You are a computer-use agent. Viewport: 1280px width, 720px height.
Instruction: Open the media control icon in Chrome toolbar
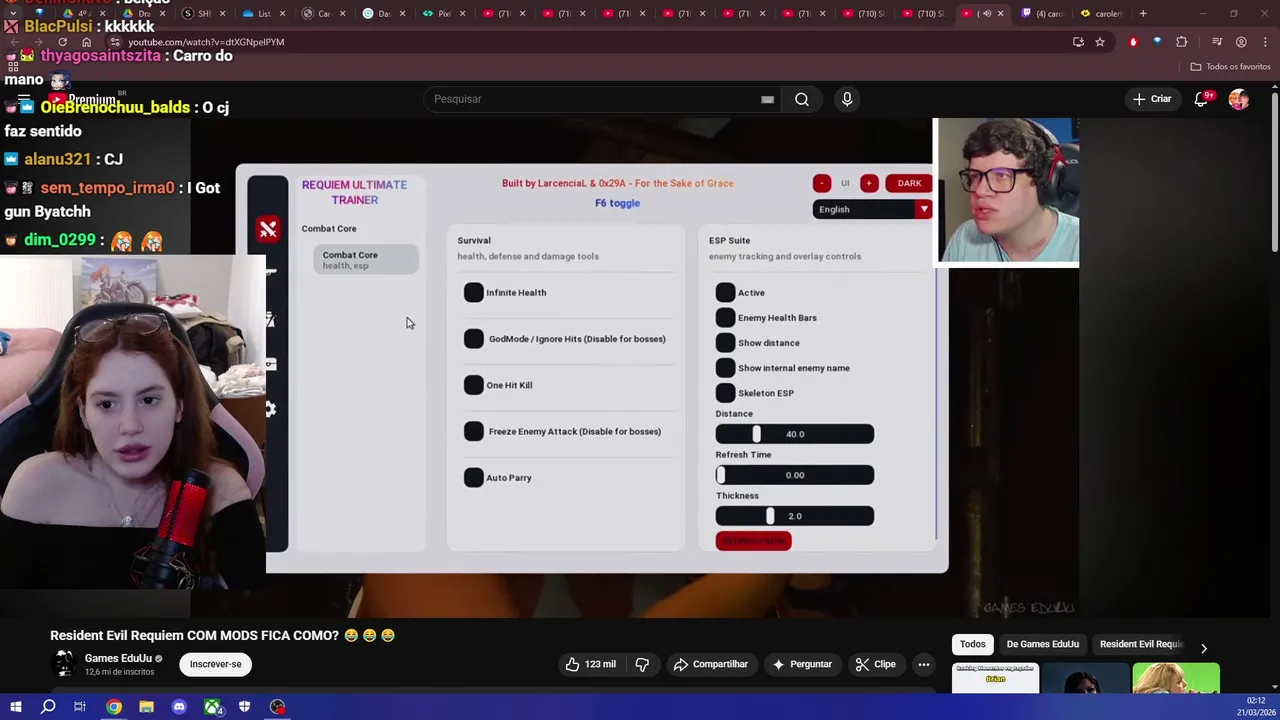(1217, 42)
